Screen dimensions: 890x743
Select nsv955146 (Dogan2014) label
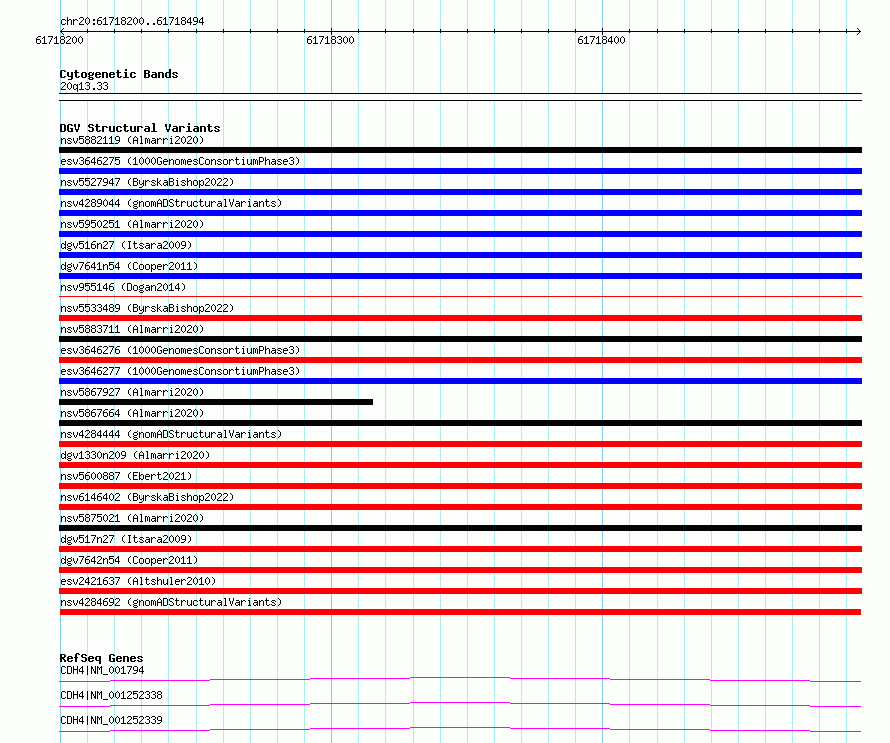click(123, 287)
